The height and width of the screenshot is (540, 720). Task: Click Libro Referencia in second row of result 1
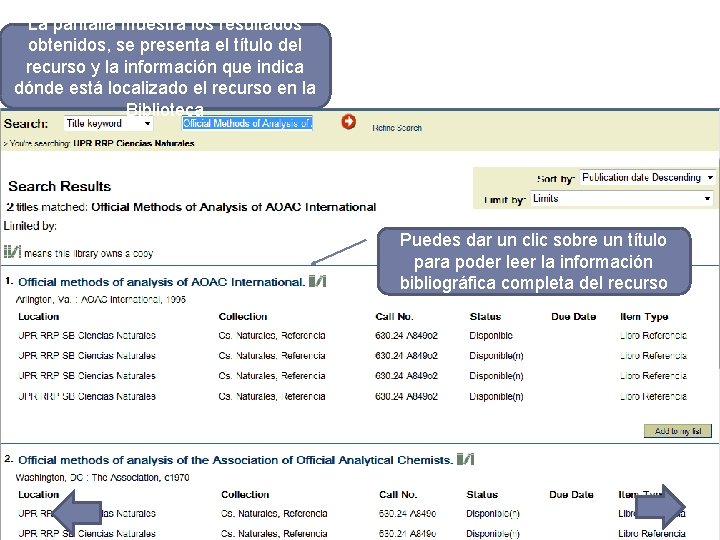tap(653, 356)
